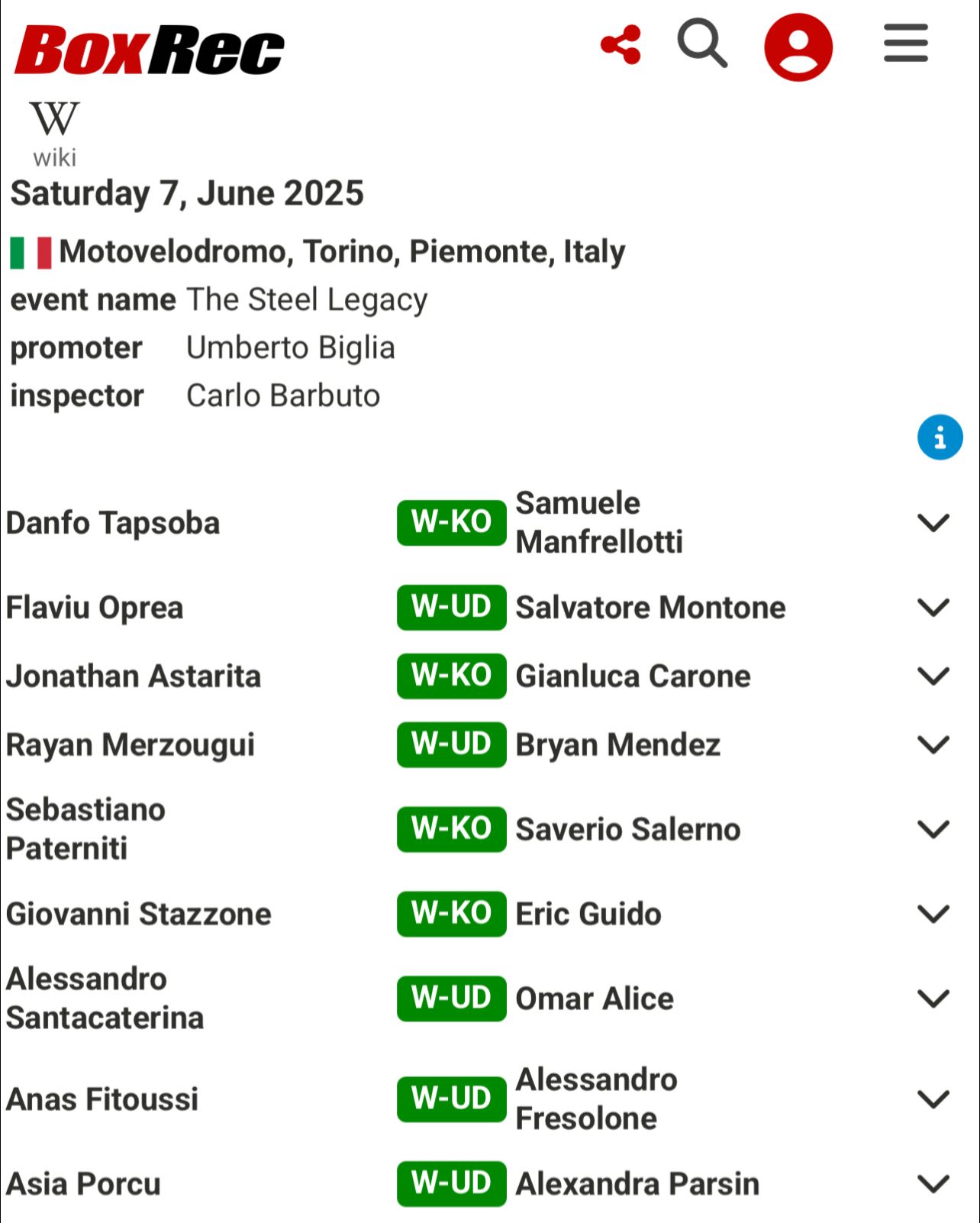The image size is (980, 1223).
Task: Open the Wikipedia wiki icon
Action: (54, 134)
